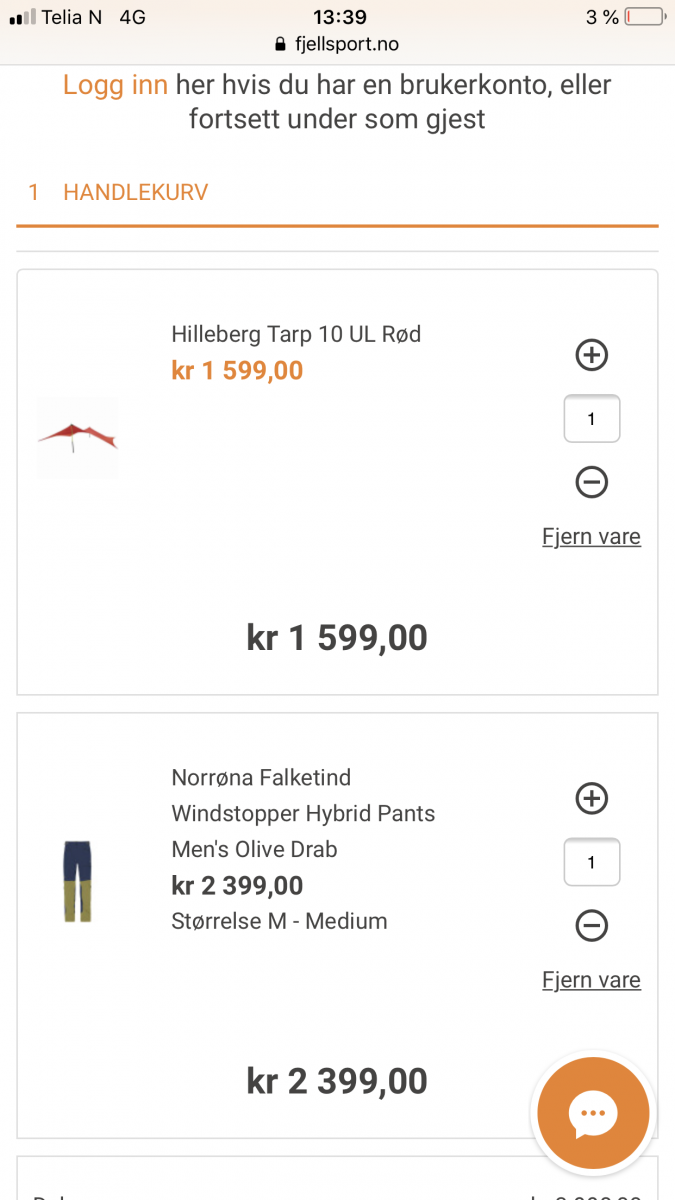Screen dimensions: 675x1200
Task: Tap the 13:39 clock in status bar
Action: pos(339,17)
